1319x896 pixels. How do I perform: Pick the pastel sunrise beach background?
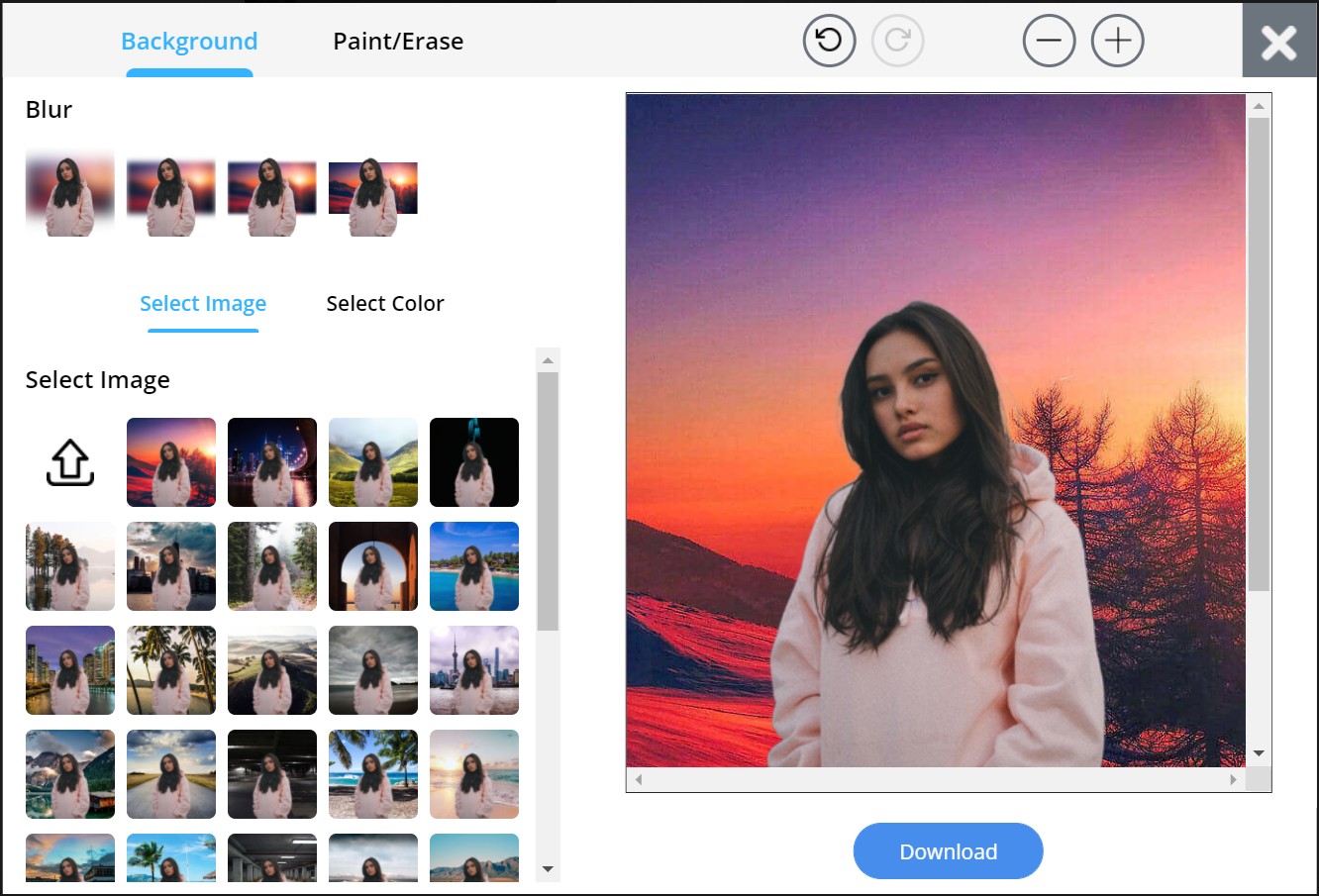pyautogui.click(x=474, y=774)
